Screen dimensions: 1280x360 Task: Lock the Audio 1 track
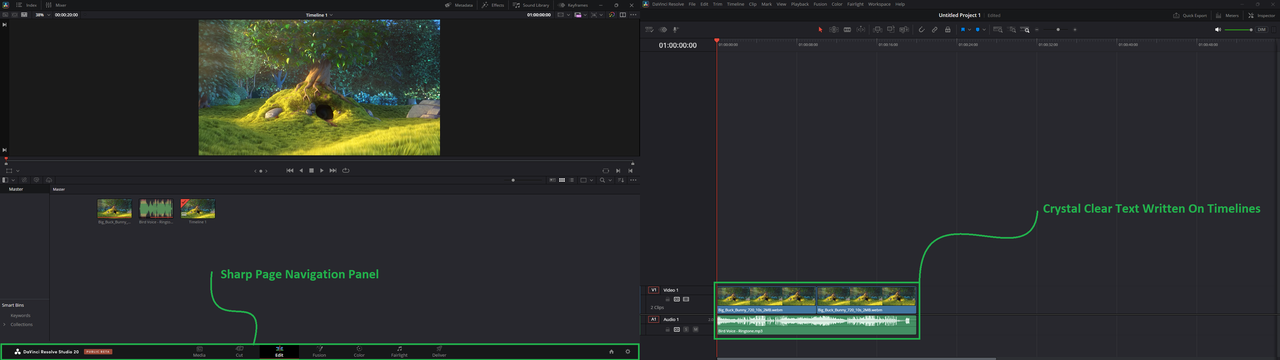pos(668,329)
